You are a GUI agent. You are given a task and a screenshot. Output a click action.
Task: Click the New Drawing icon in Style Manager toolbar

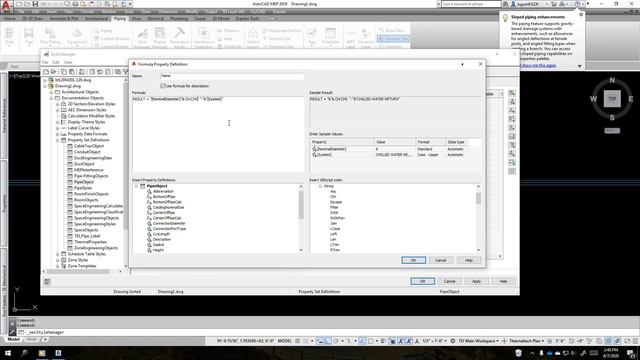coord(46,72)
